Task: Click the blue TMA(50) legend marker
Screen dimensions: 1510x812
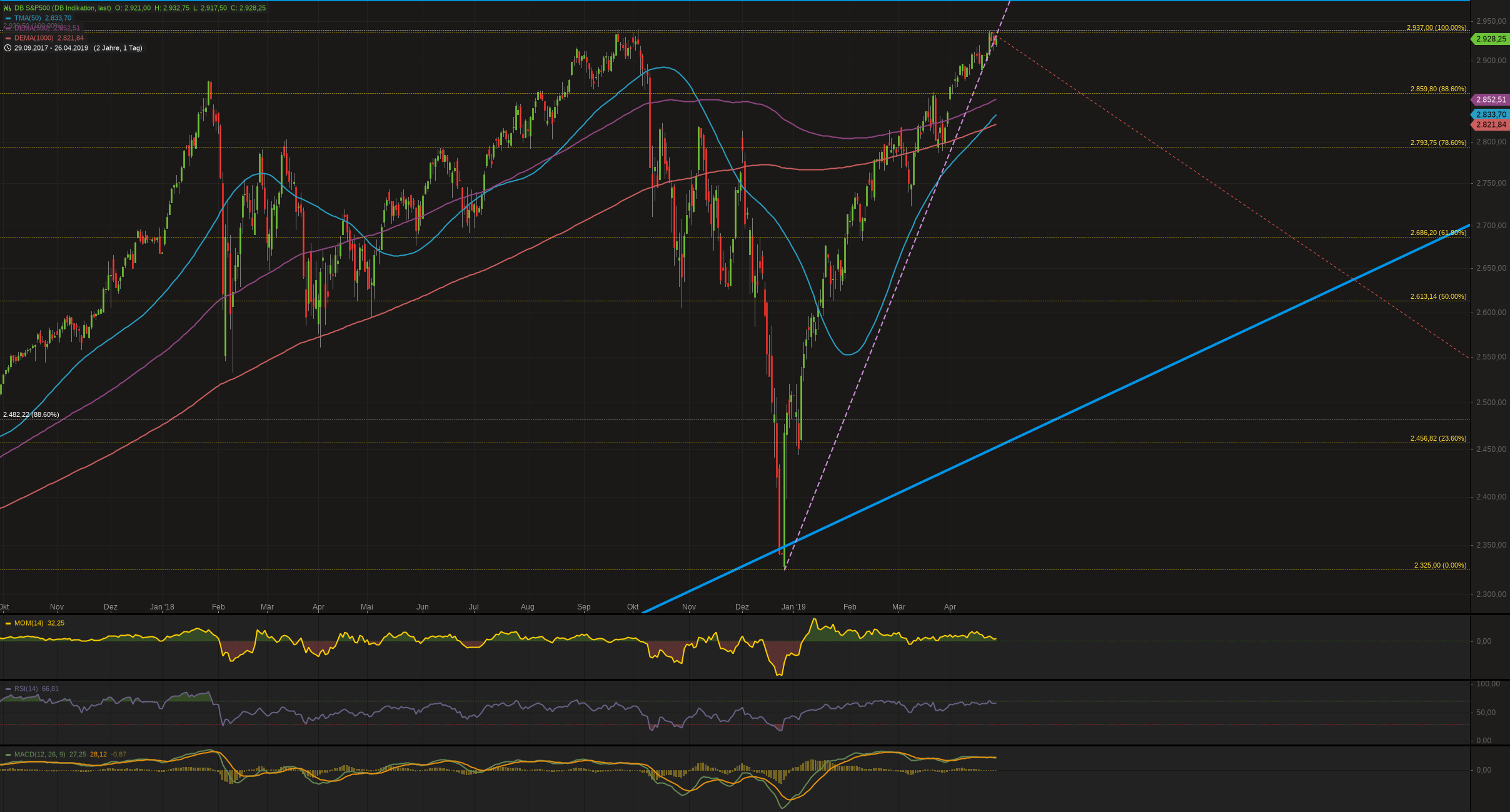Action: pyautogui.click(x=8, y=18)
